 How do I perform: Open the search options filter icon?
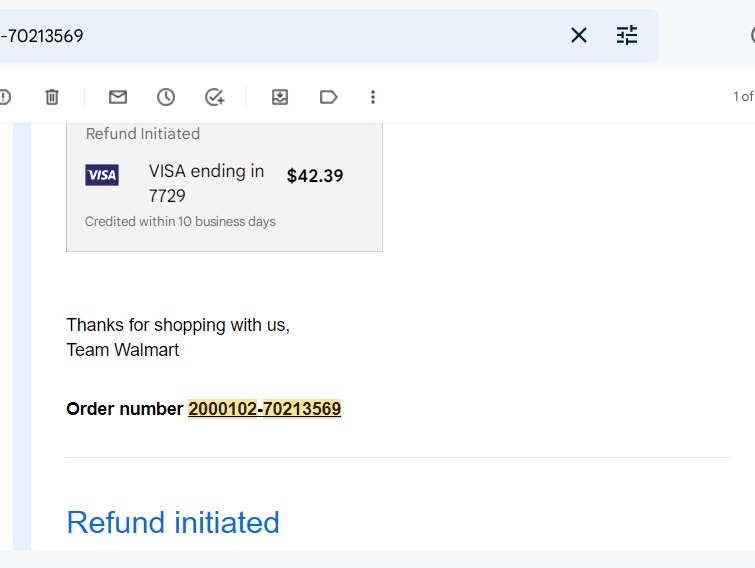pos(627,35)
